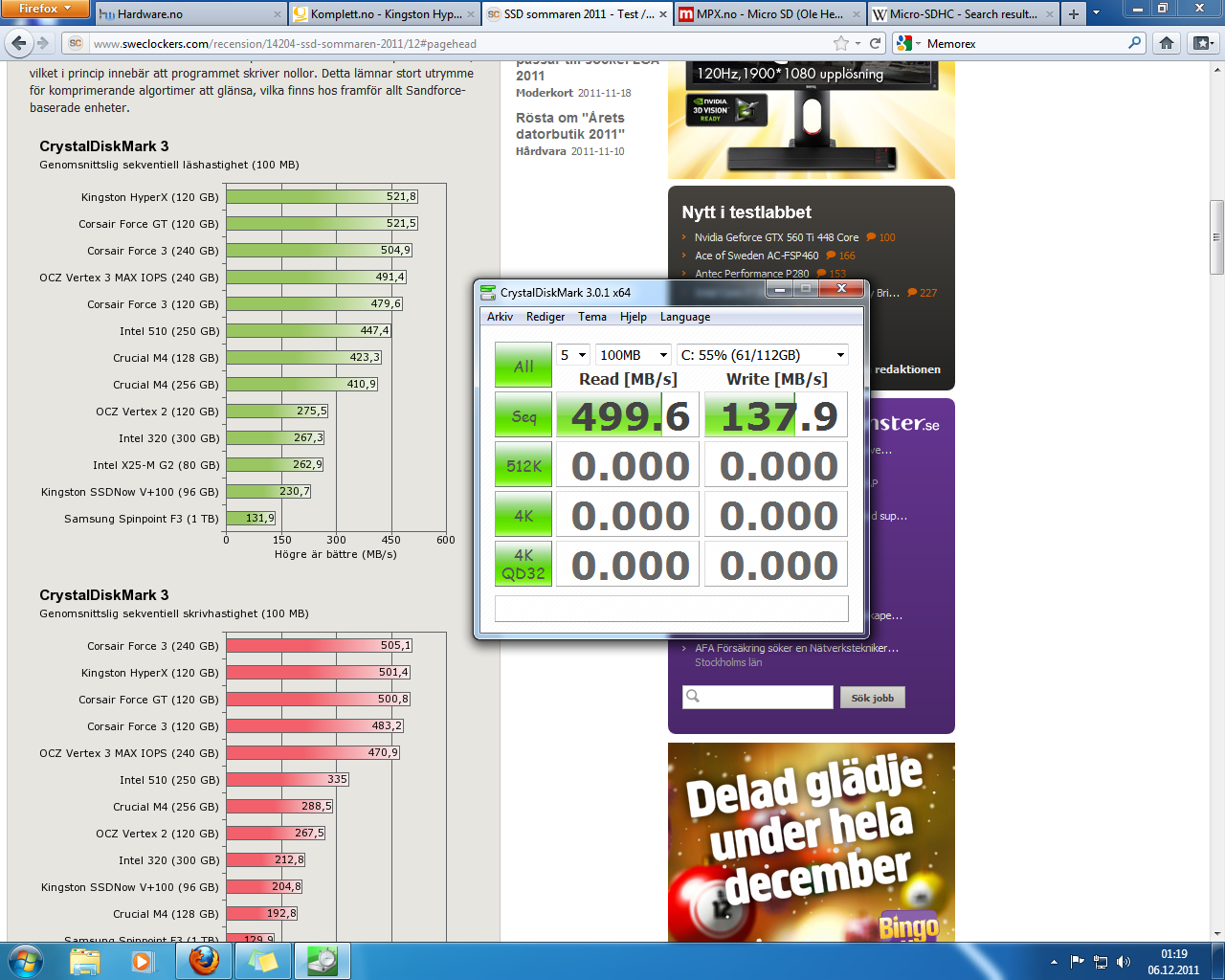Screen dimensions: 1225x980
Task: Open search engine selector dropdown
Action: tap(908, 43)
